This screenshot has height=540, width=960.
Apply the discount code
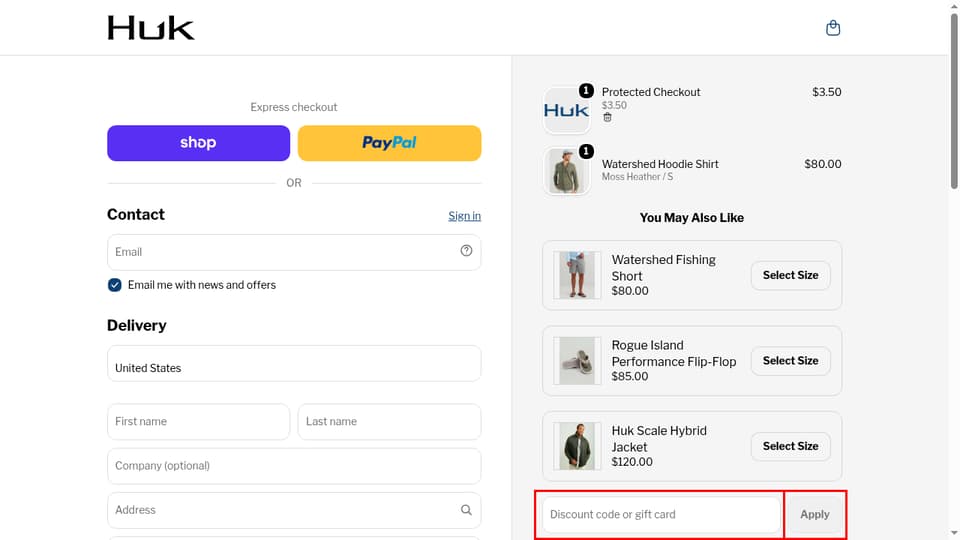point(814,515)
